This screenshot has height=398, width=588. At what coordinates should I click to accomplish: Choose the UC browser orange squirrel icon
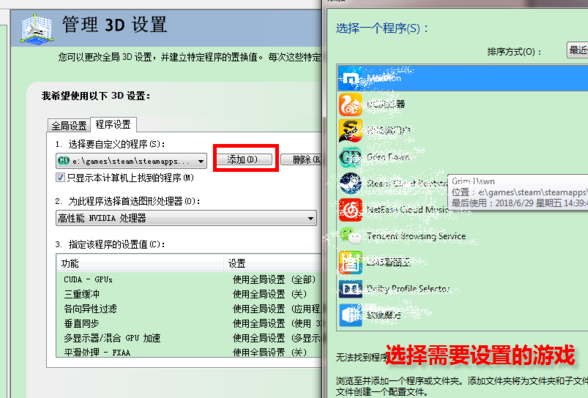[x=351, y=104]
